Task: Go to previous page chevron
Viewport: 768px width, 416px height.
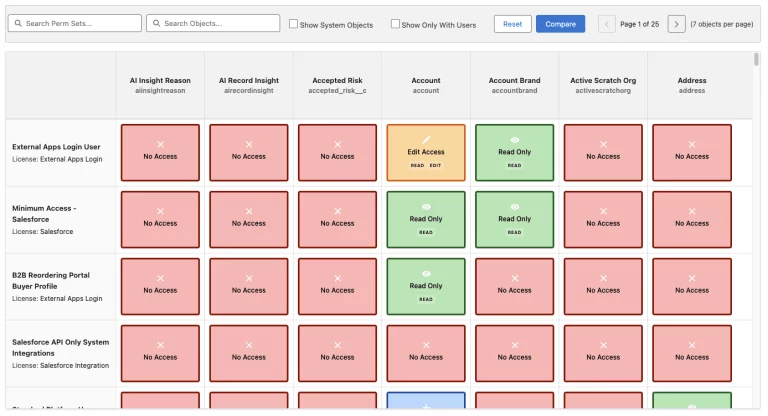Action: 607,24
